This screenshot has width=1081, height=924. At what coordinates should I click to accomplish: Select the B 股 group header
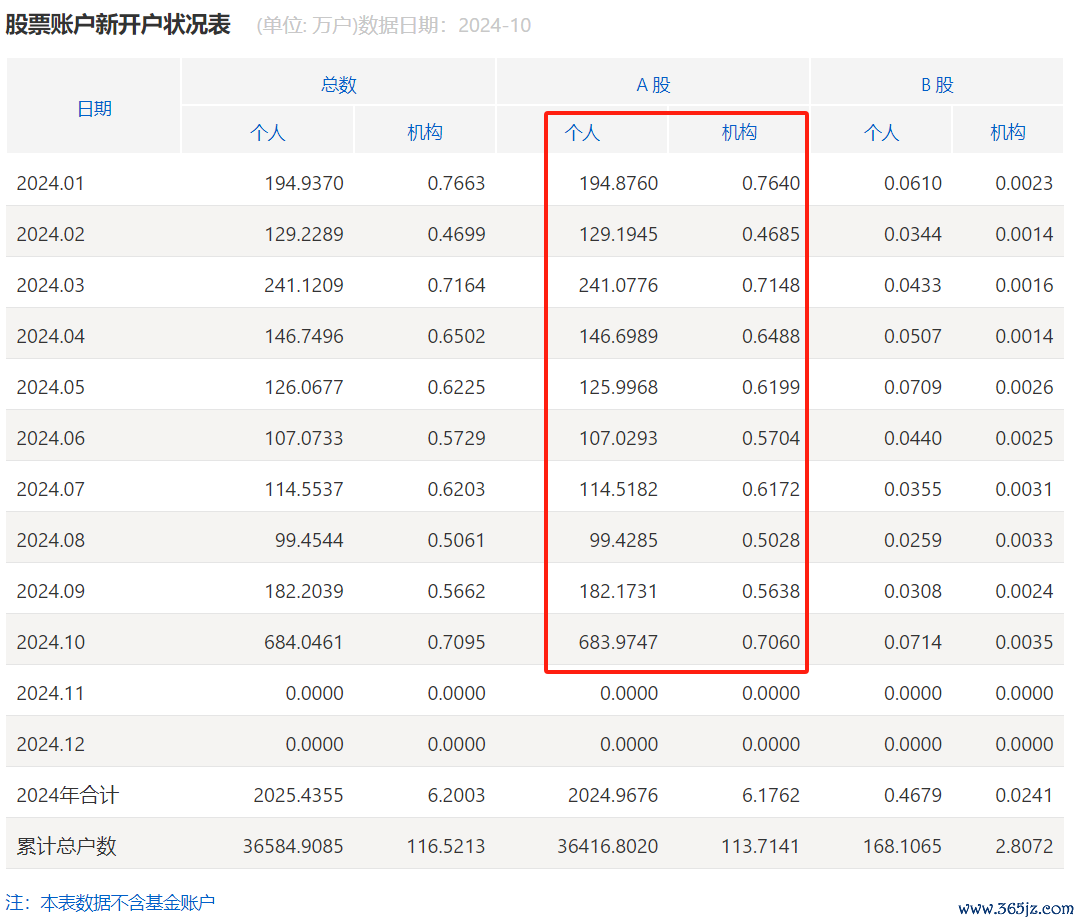point(937,85)
